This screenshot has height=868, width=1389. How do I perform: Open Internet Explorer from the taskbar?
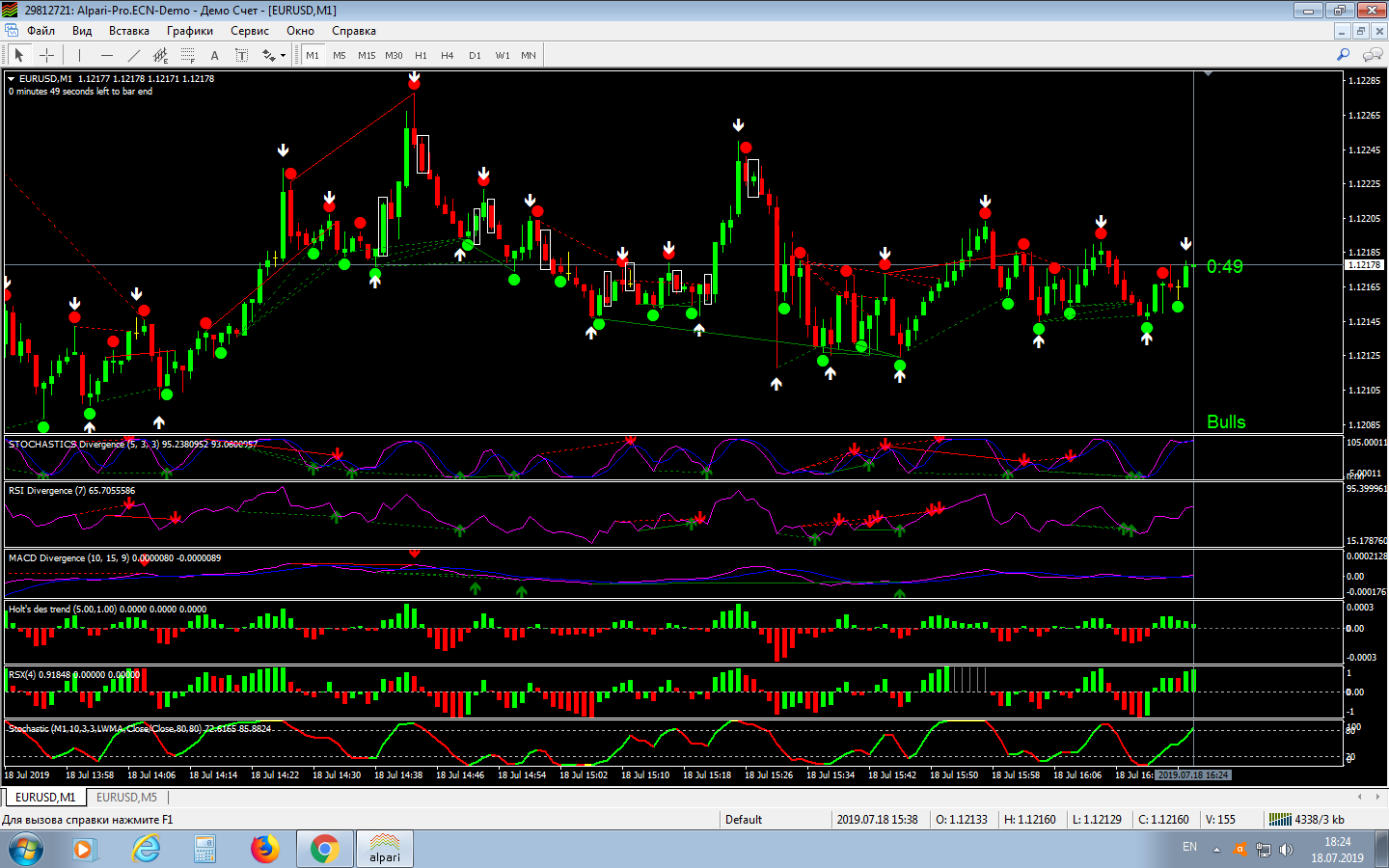click(146, 850)
